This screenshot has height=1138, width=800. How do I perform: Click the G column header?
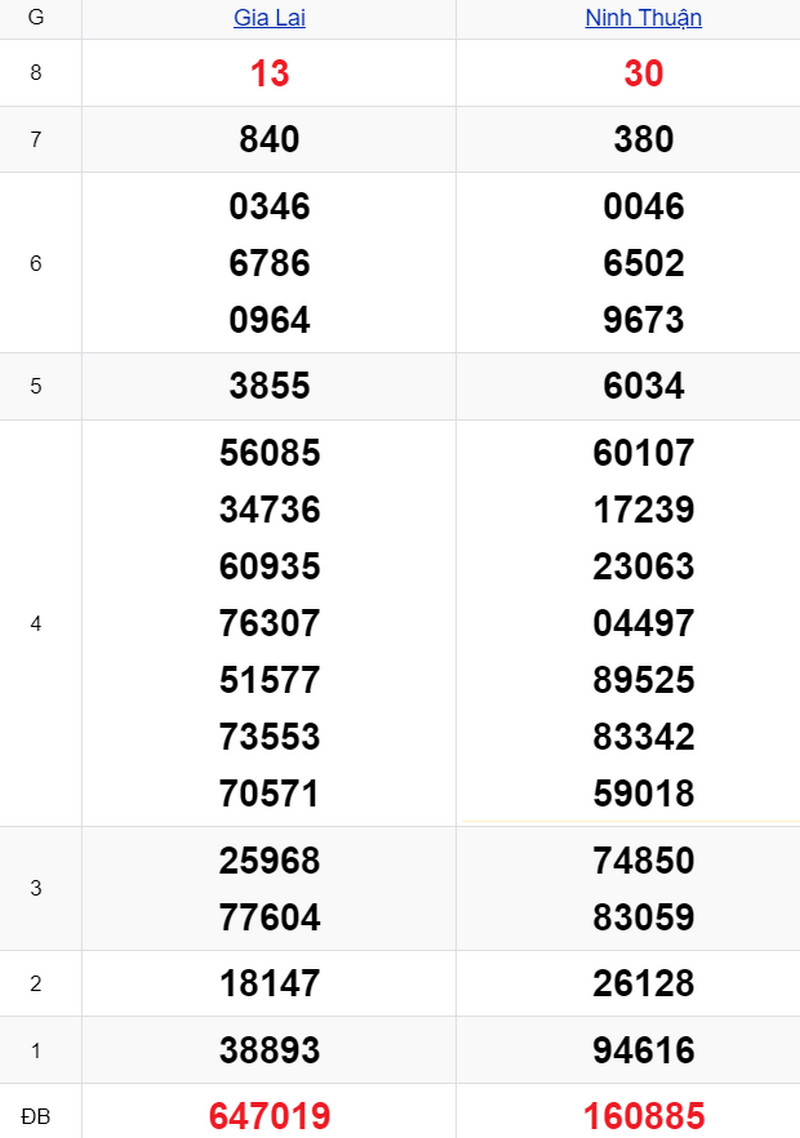tap(36, 17)
